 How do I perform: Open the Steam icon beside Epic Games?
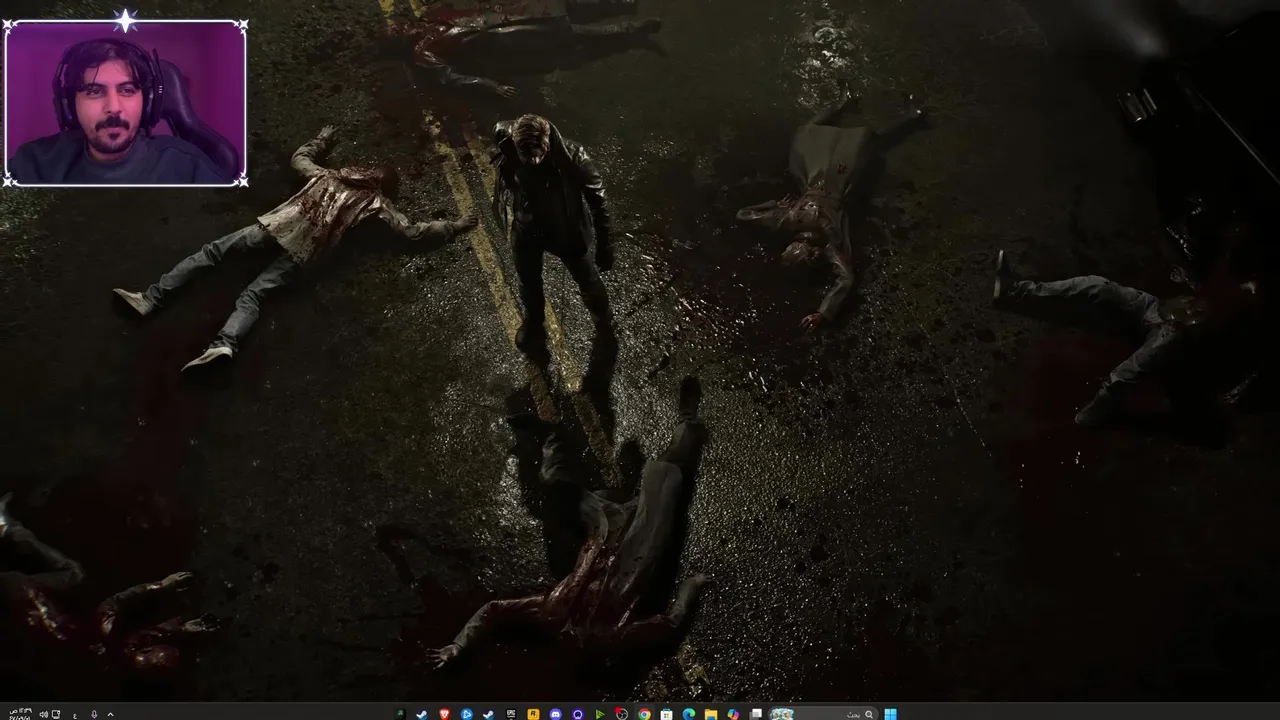(488, 714)
